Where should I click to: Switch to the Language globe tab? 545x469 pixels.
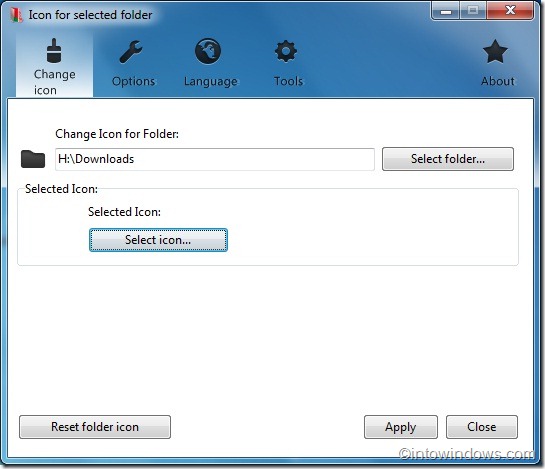tap(210, 63)
